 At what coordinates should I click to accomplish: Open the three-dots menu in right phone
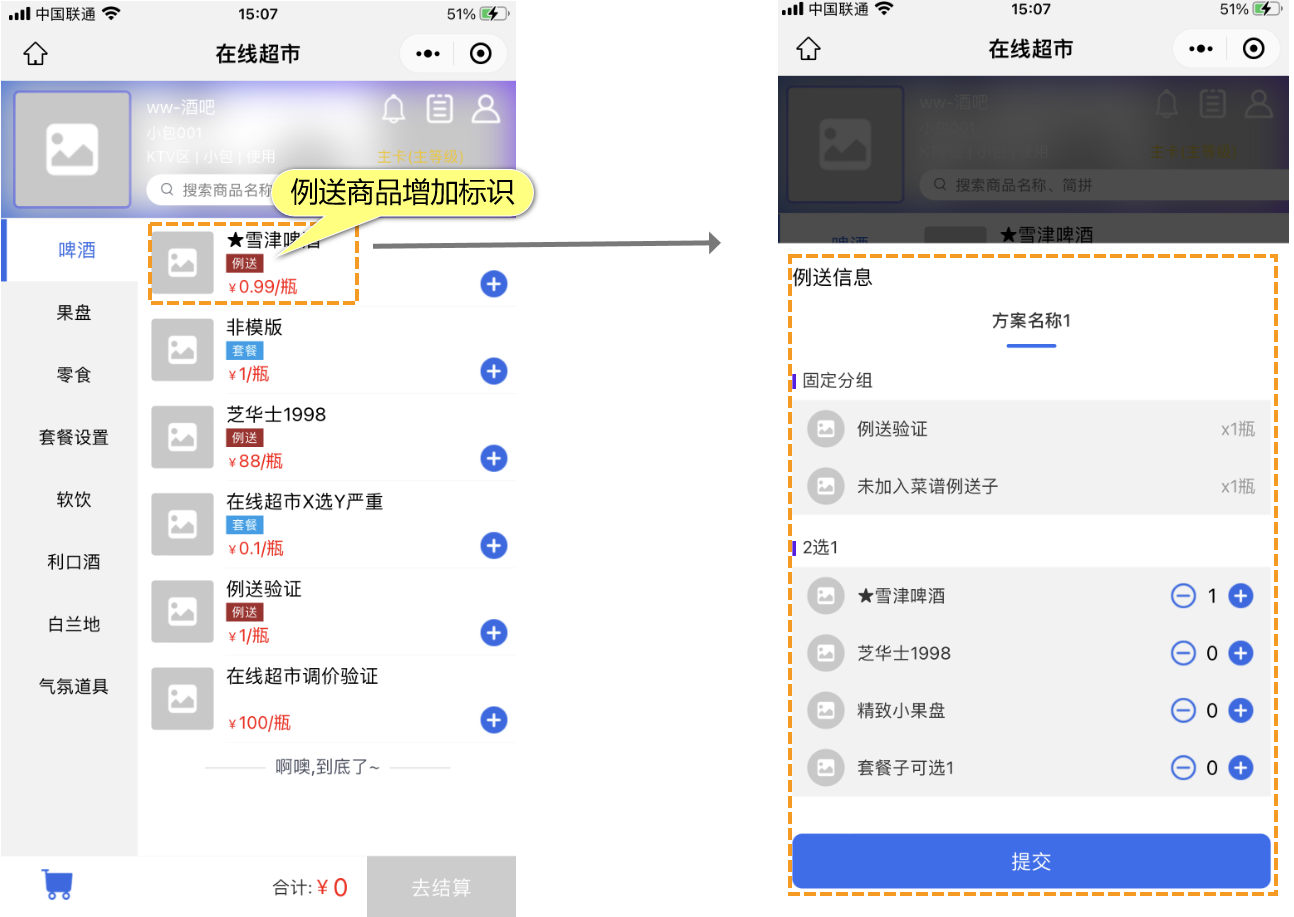[1201, 49]
